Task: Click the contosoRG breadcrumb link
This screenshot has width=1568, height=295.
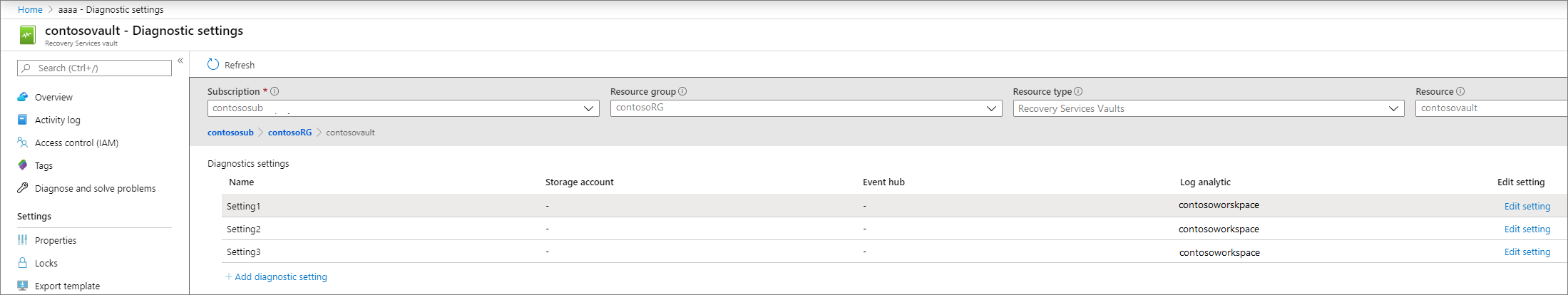Action: (x=289, y=133)
